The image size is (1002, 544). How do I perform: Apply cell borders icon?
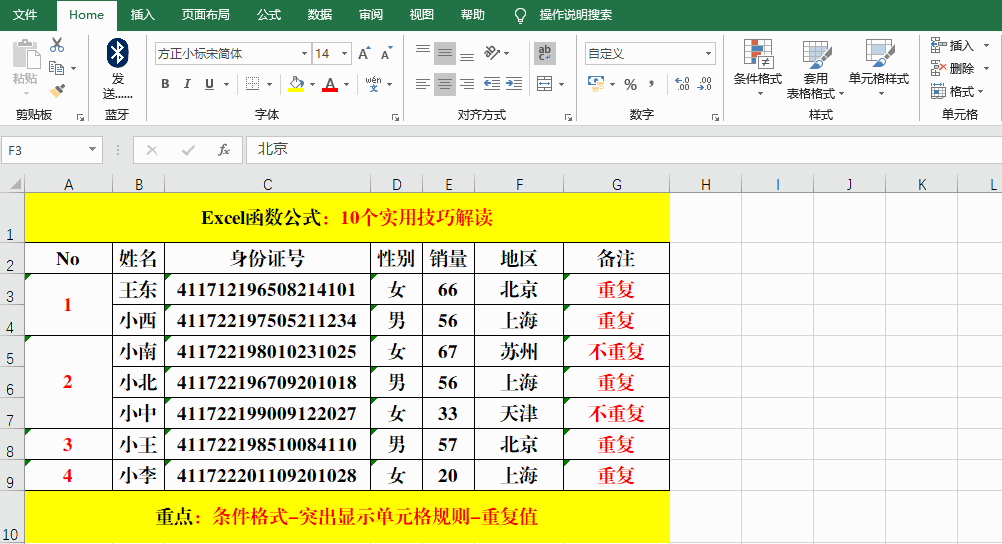[x=252, y=84]
